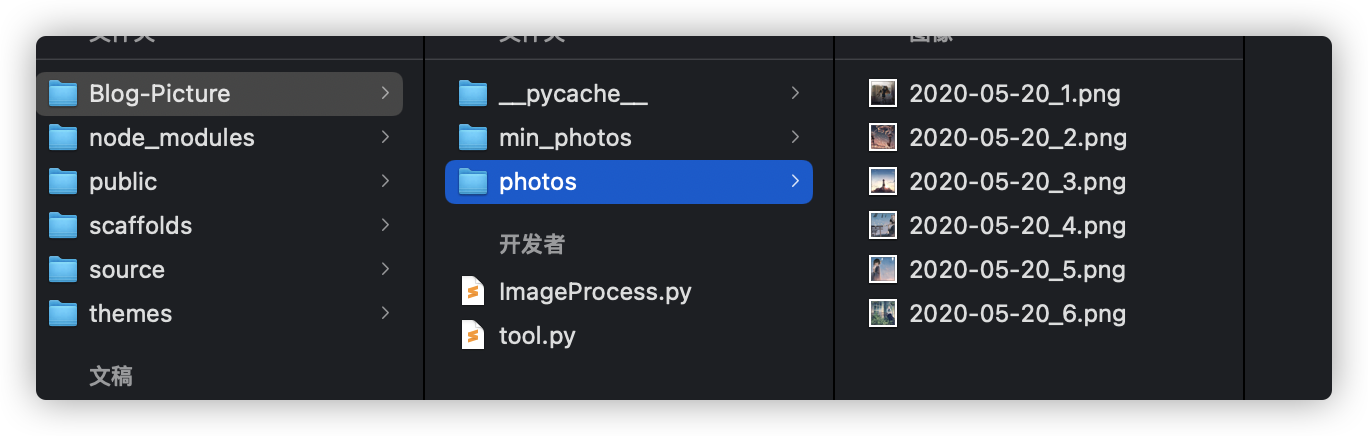Select thumbnail of 2020-05-20_5.png
Viewport: 1368px width, 436px height.
[x=883, y=270]
